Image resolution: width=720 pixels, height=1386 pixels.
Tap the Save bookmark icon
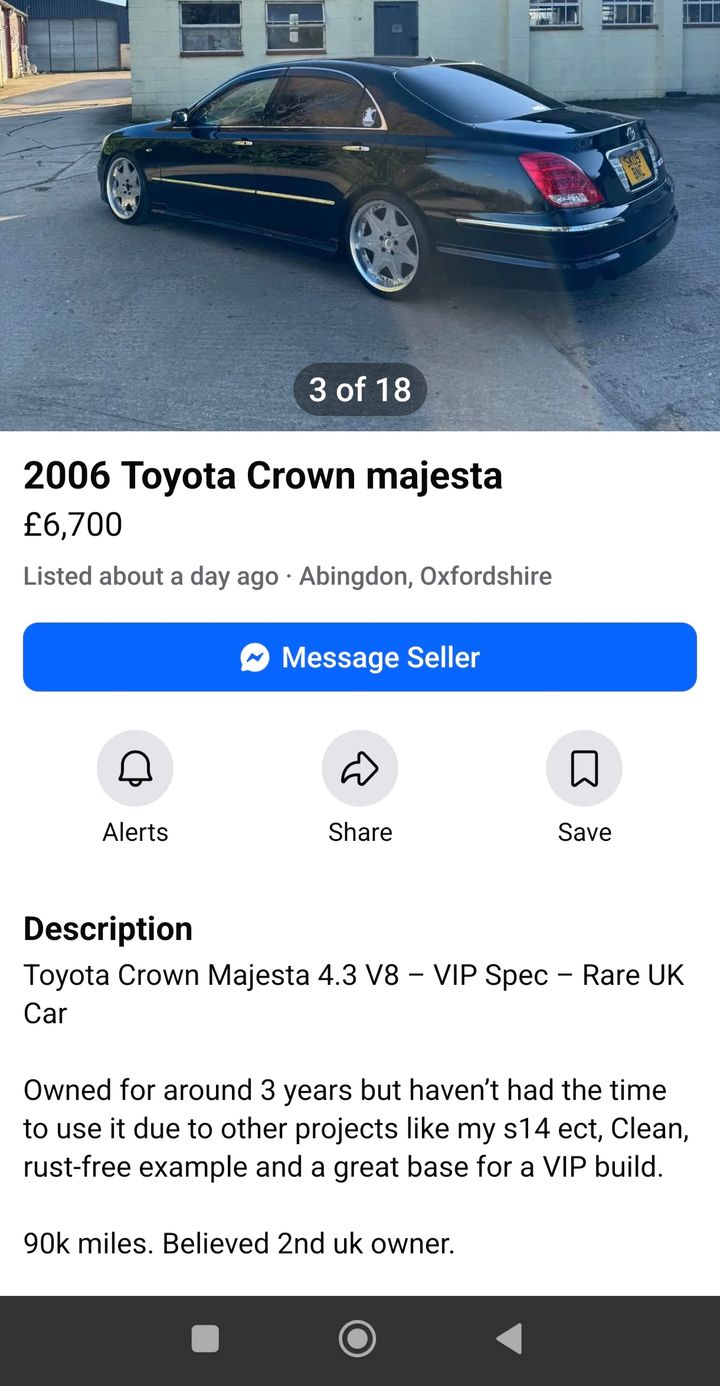(584, 768)
